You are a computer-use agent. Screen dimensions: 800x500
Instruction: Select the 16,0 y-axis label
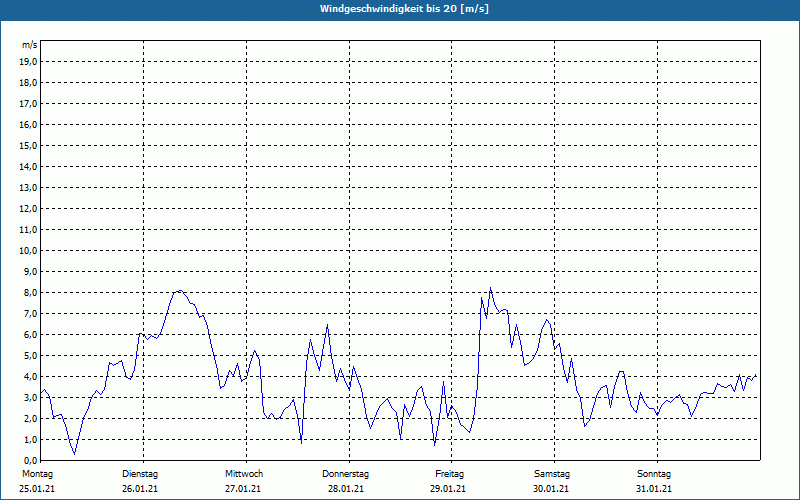pyautogui.click(x=28, y=124)
